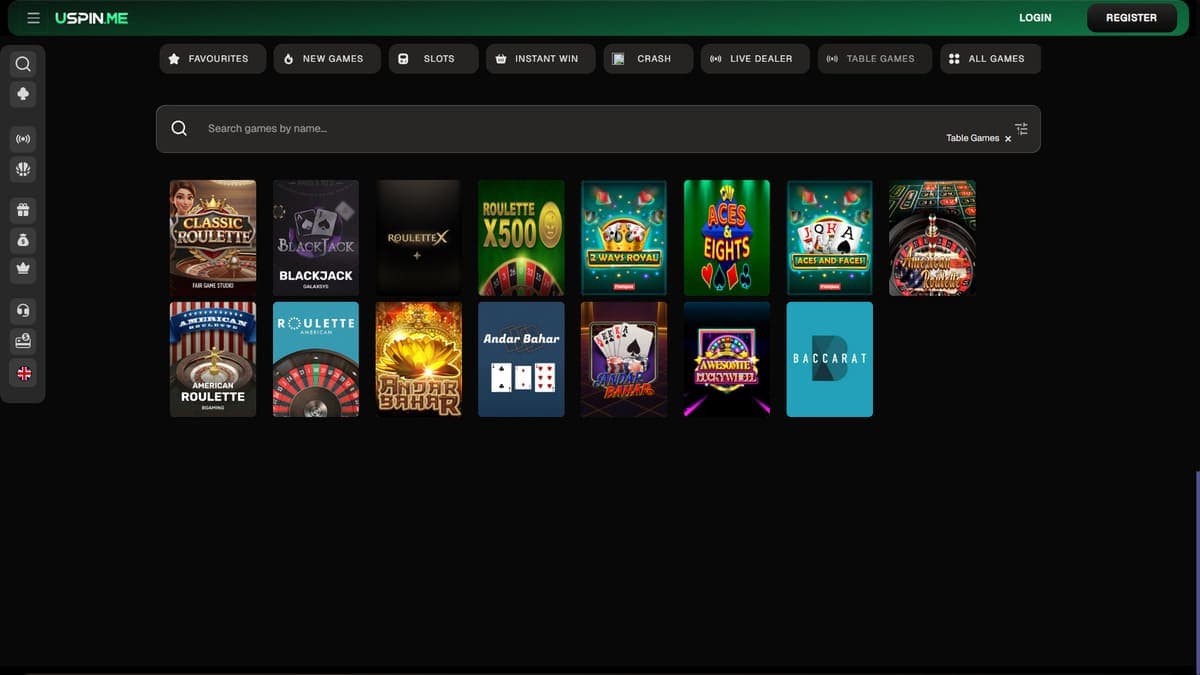Open the American Roulette BGaming tile
This screenshot has width=1200, height=675.
click(213, 359)
